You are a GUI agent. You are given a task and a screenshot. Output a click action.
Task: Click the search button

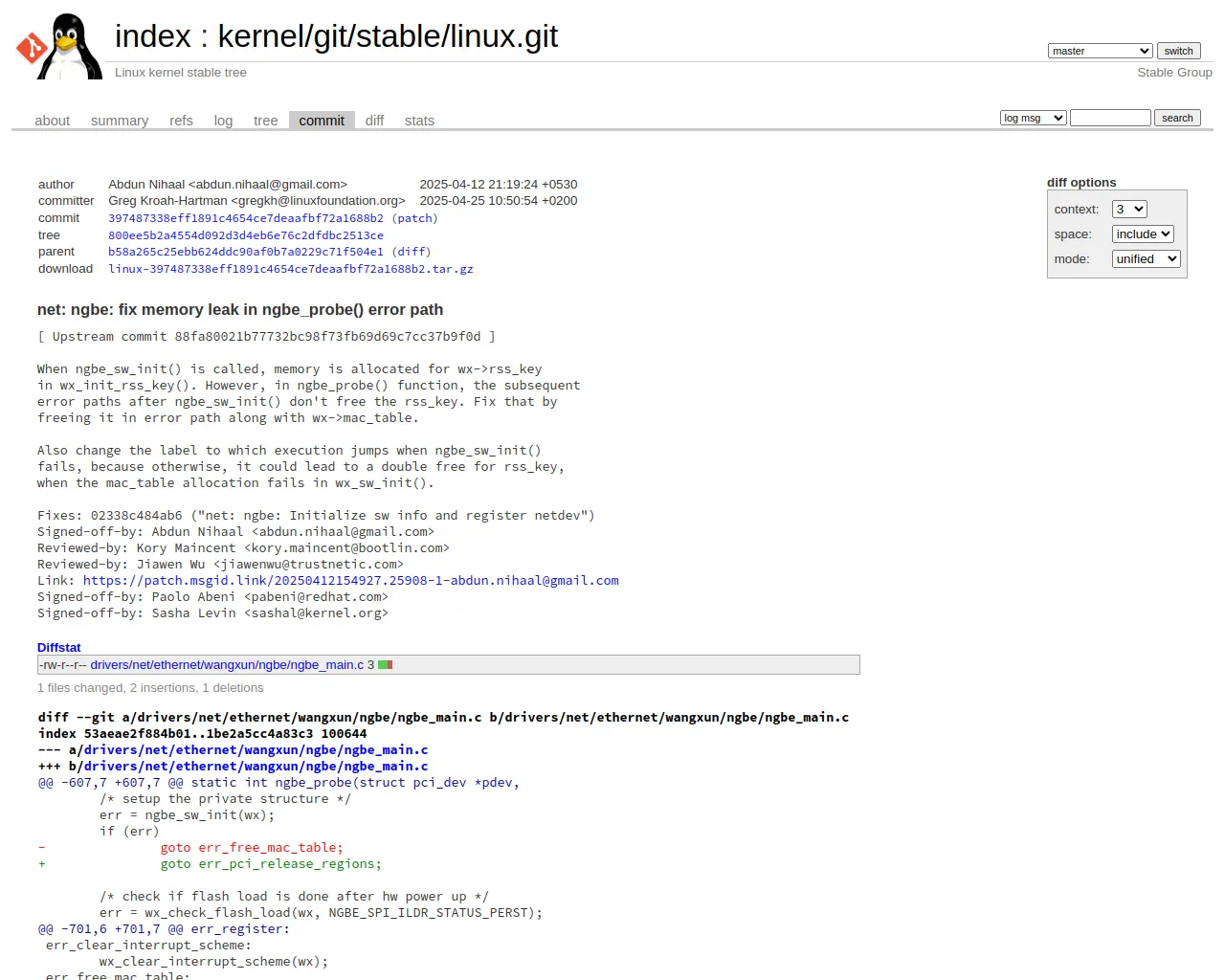(x=1177, y=118)
